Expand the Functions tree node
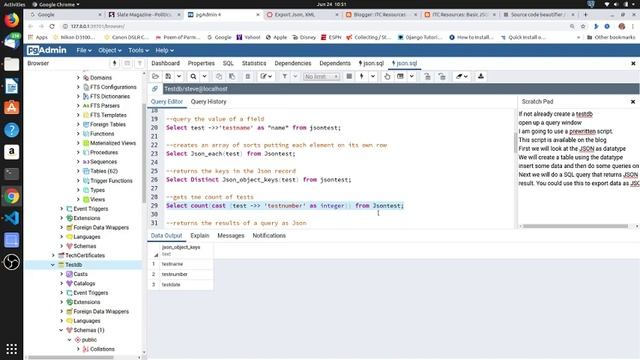The height and width of the screenshot is (360, 640). (78, 133)
